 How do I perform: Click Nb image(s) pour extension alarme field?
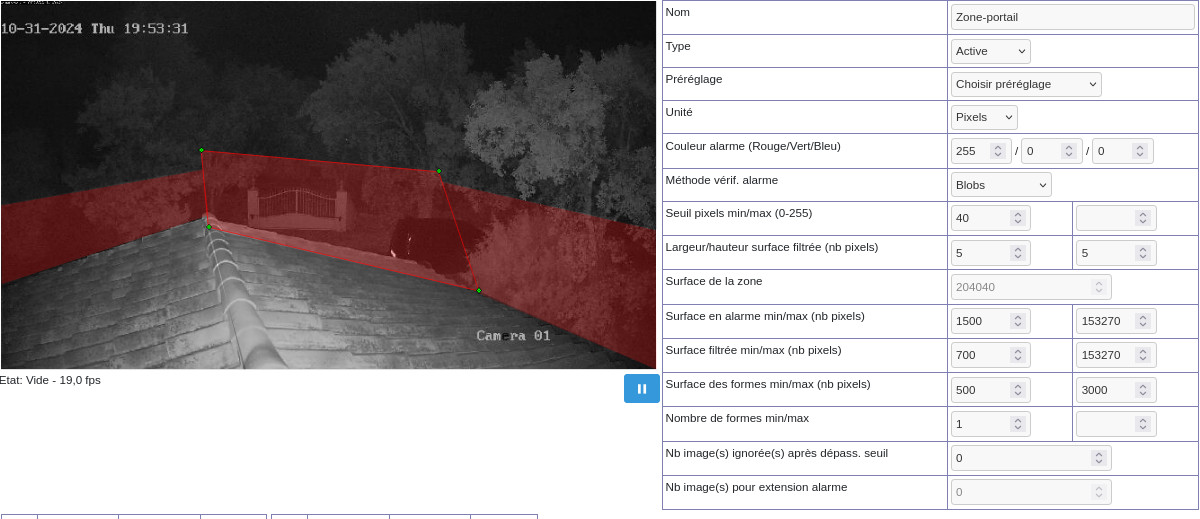click(x=1031, y=492)
